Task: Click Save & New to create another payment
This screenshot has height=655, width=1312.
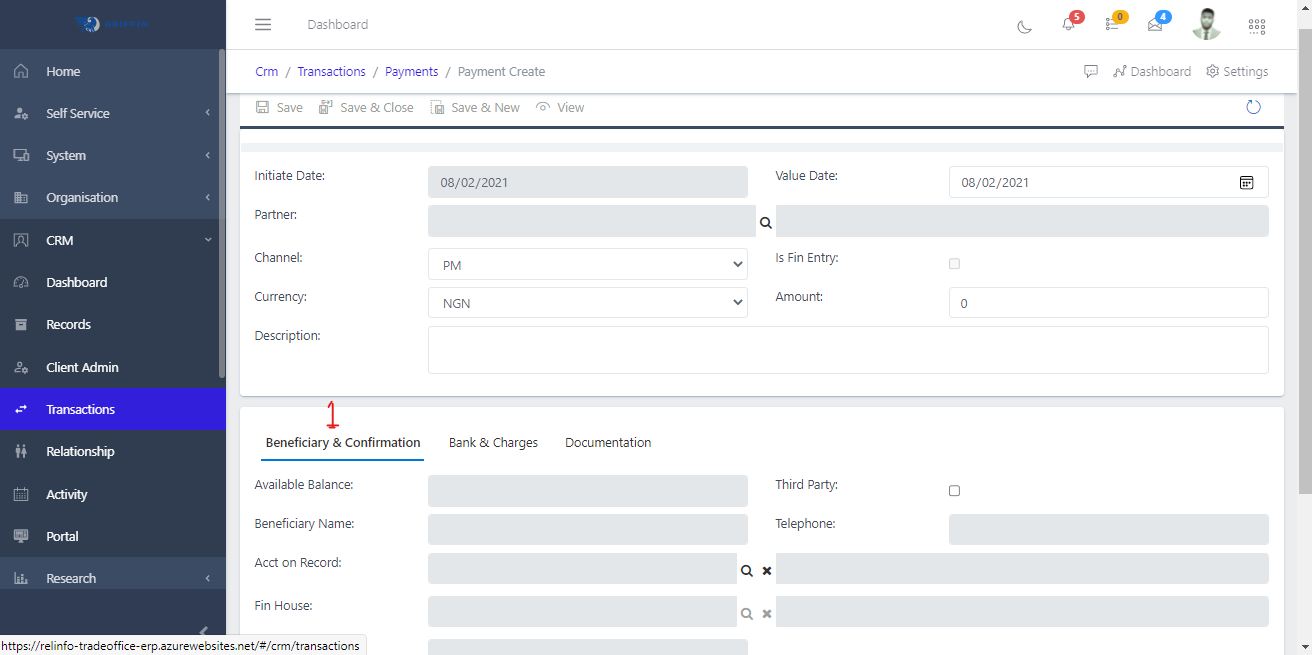Action: pos(475,107)
